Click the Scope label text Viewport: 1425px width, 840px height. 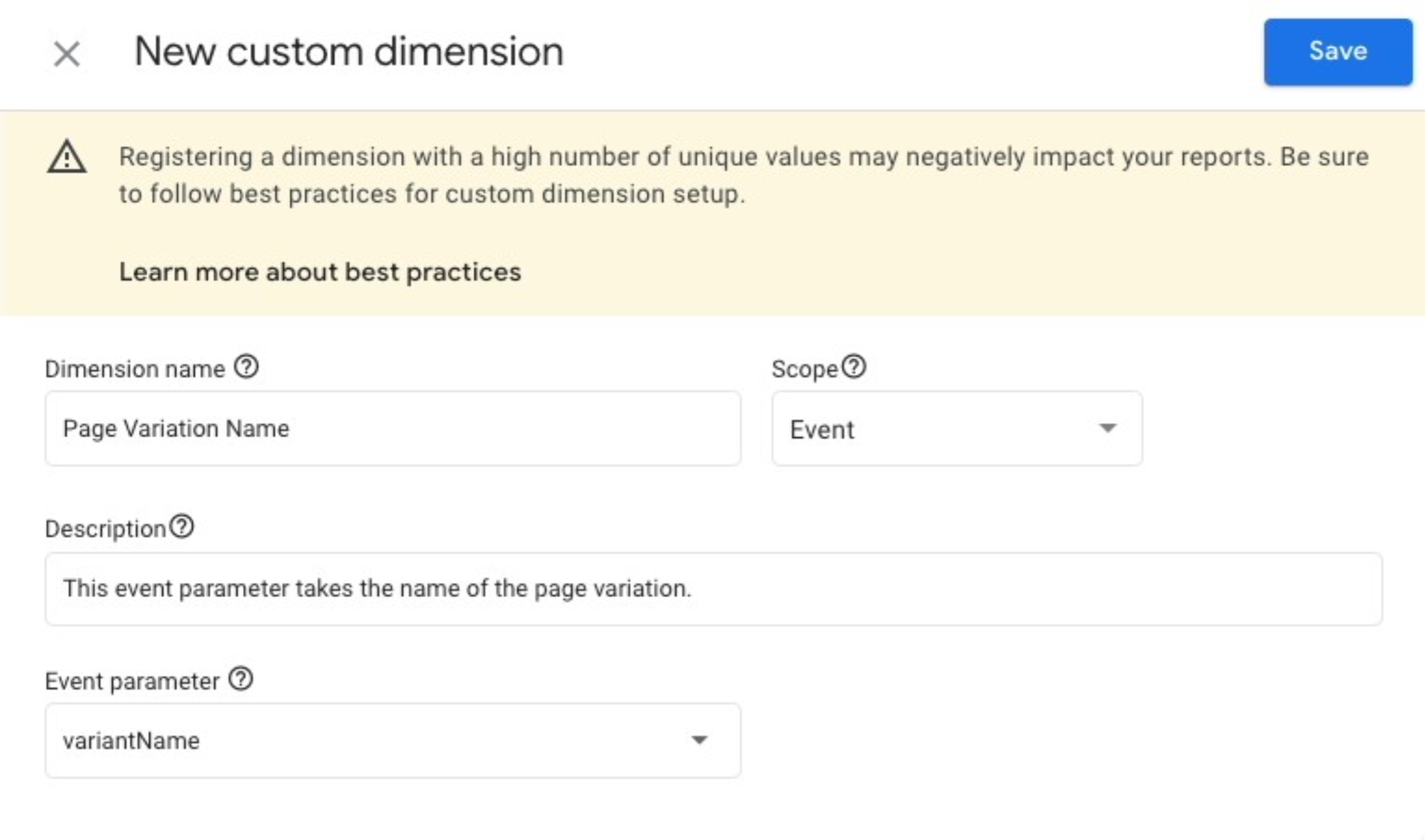click(805, 369)
